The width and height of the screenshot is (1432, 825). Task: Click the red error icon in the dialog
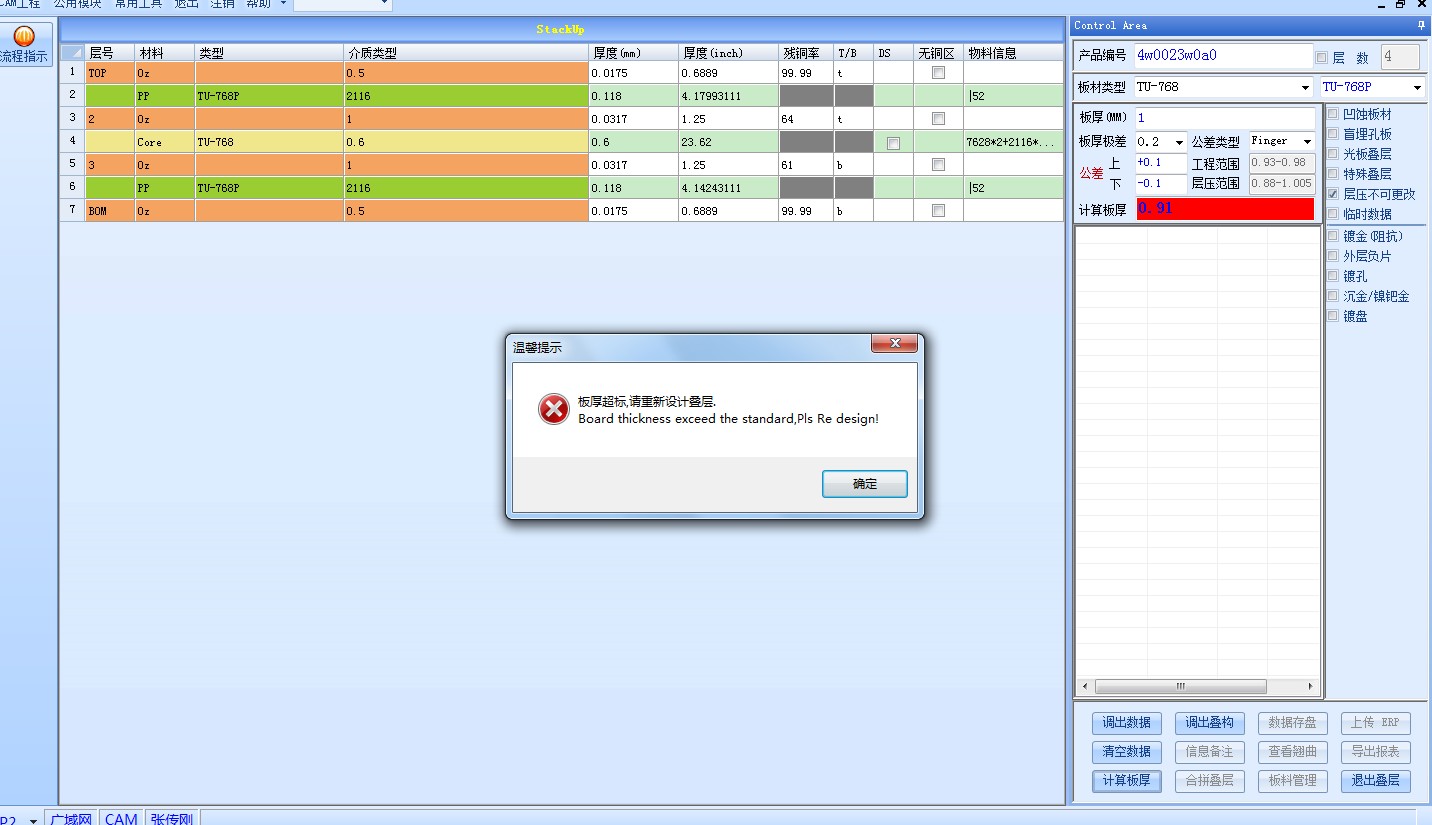(x=553, y=409)
